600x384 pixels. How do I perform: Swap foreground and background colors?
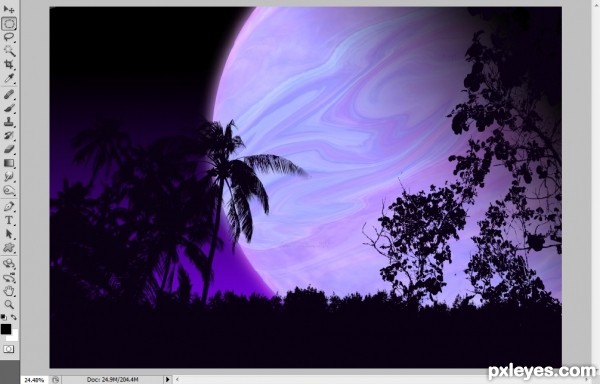[x=14, y=317]
